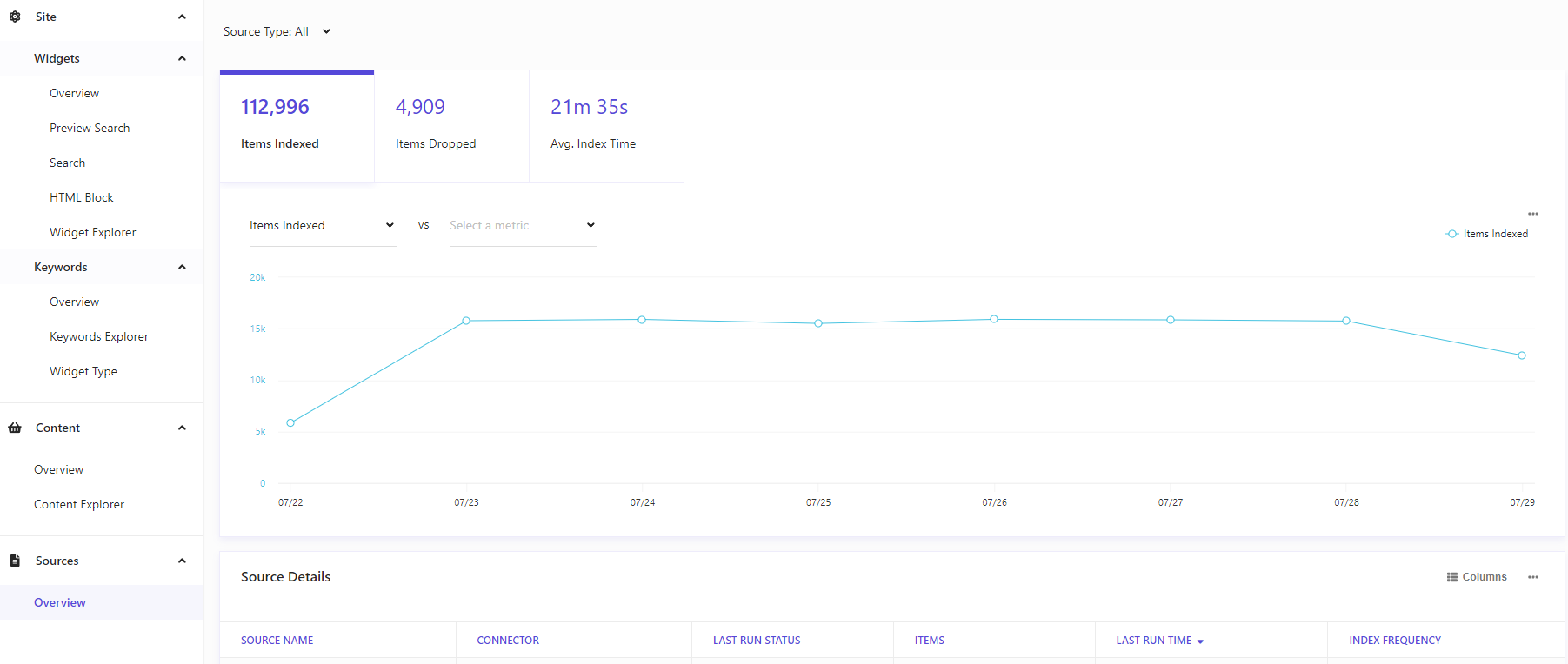Click the 20k axis label
Image resolution: width=1568 pixels, height=664 pixels.
257,278
